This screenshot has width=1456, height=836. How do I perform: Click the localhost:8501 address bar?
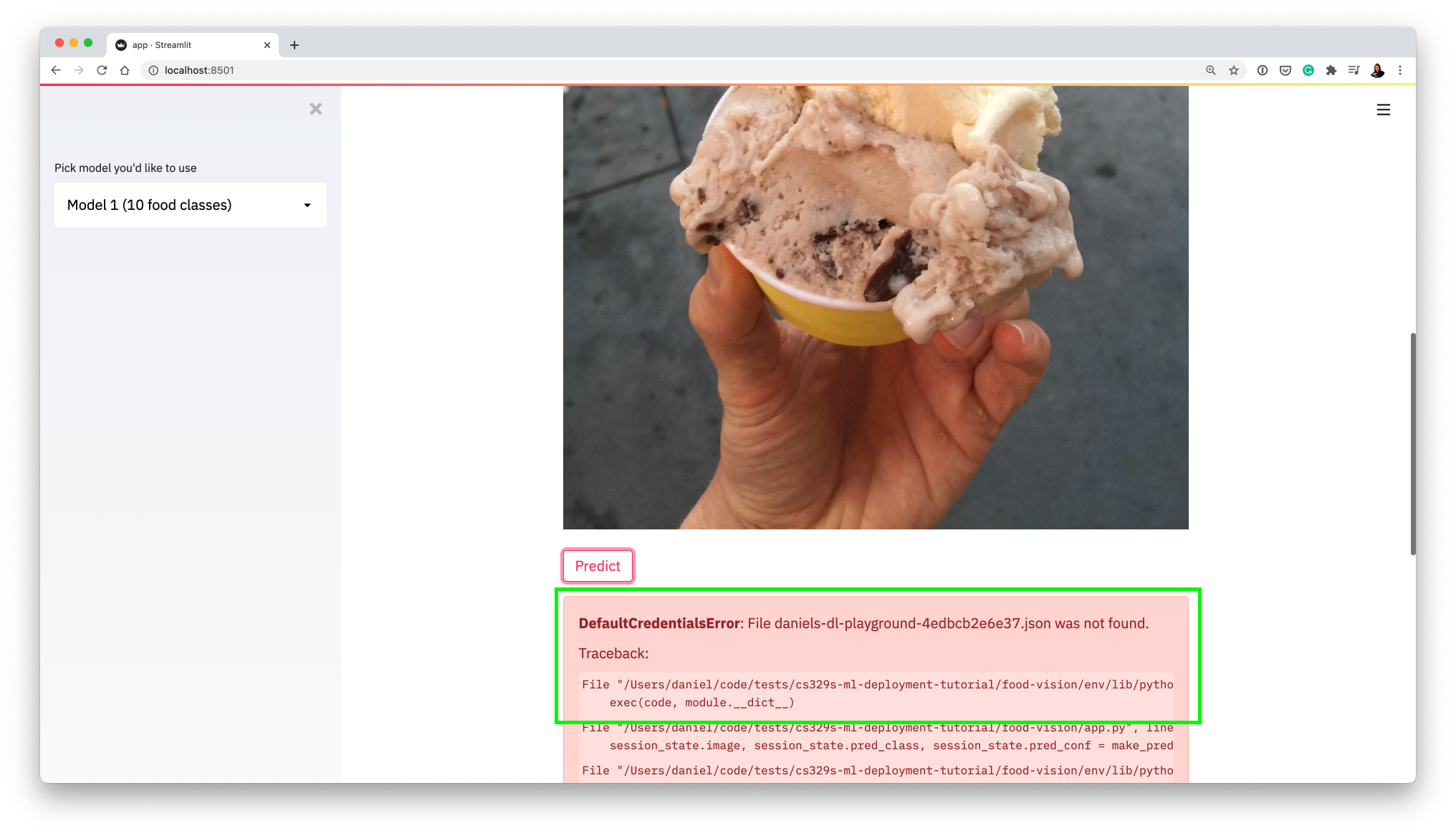click(199, 70)
